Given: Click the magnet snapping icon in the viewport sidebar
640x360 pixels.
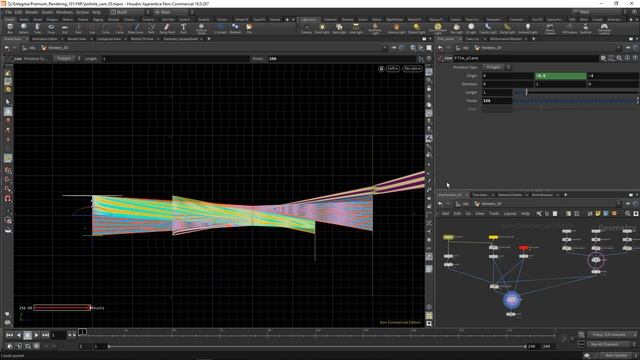Looking at the screenshot, I should [x=8, y=198].
